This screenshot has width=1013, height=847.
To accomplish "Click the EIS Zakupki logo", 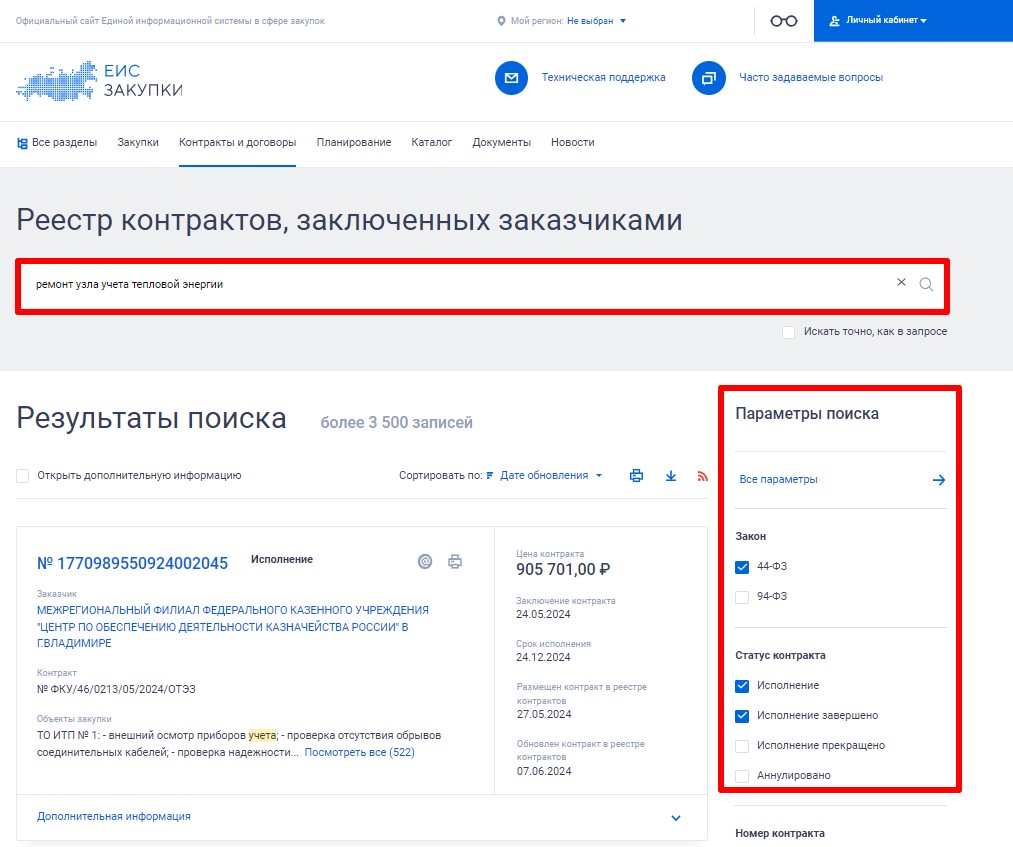I will tap(99, 81).
